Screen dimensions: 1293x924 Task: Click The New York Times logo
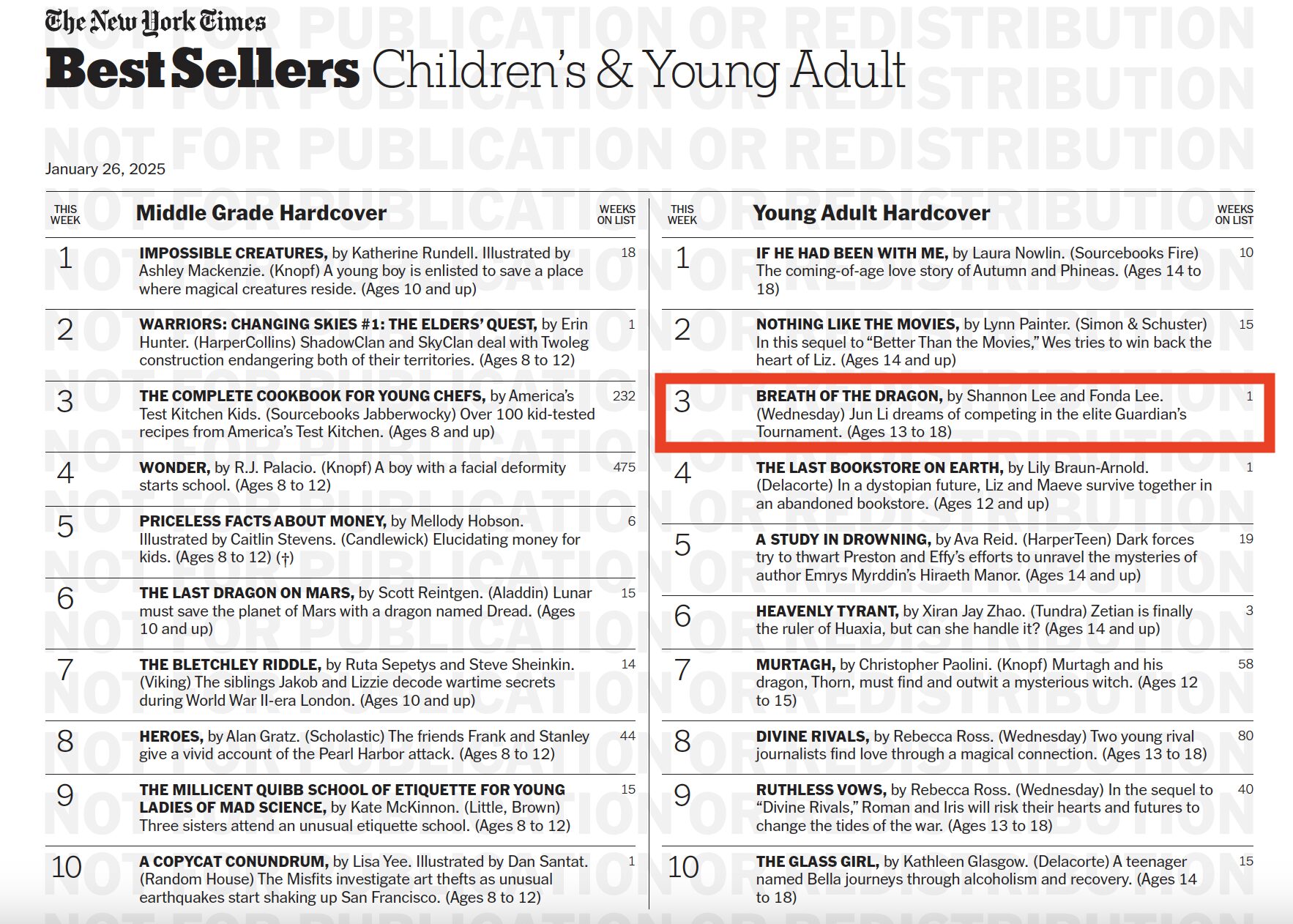click(155, 22)
